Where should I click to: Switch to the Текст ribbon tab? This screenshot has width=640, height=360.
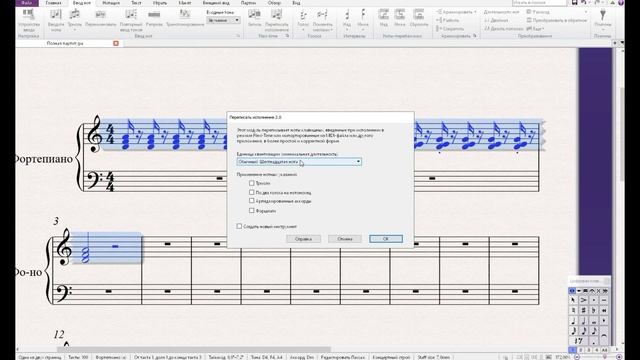coord(136,3)
